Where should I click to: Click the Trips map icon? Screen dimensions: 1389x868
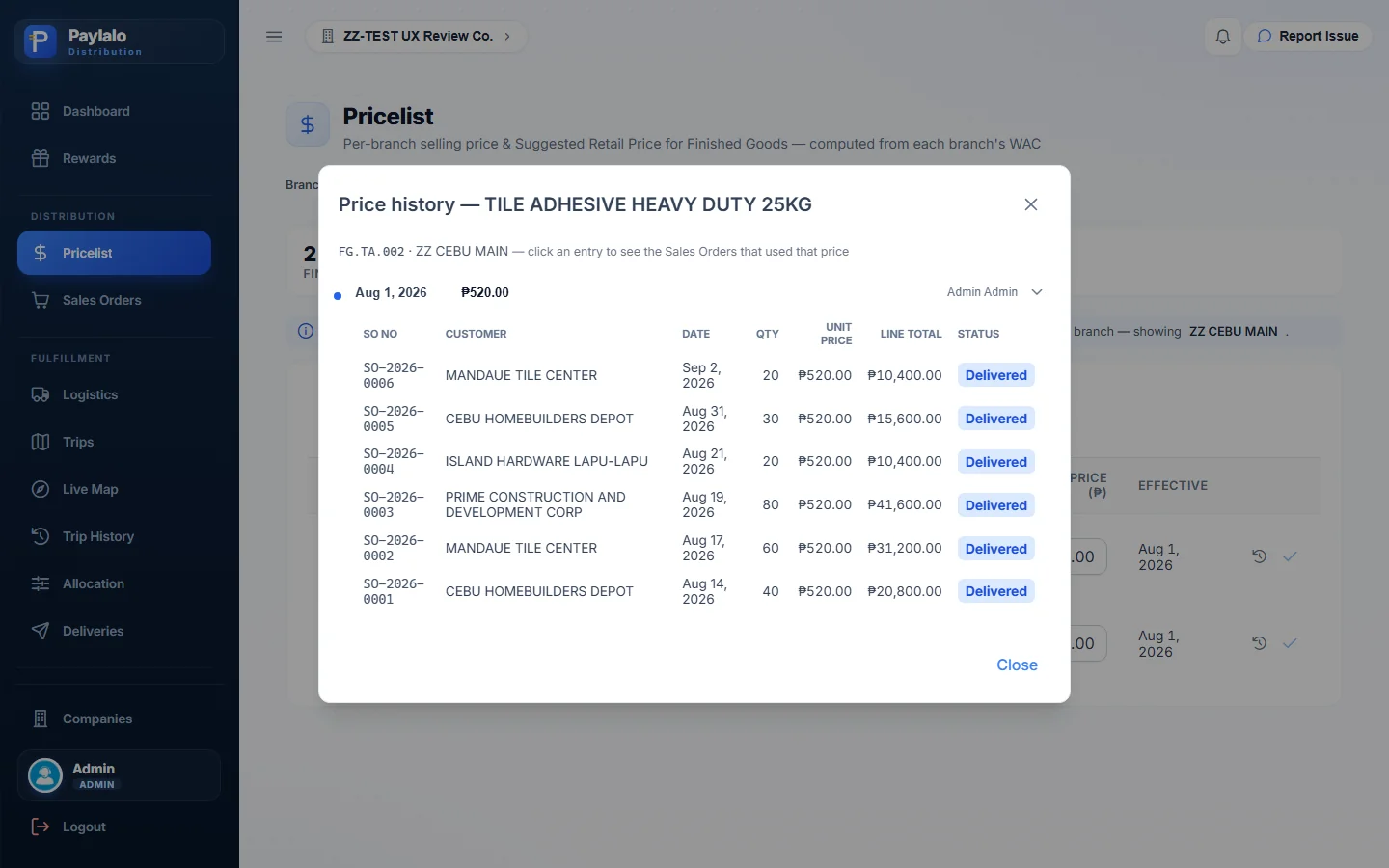coord(41,442)
